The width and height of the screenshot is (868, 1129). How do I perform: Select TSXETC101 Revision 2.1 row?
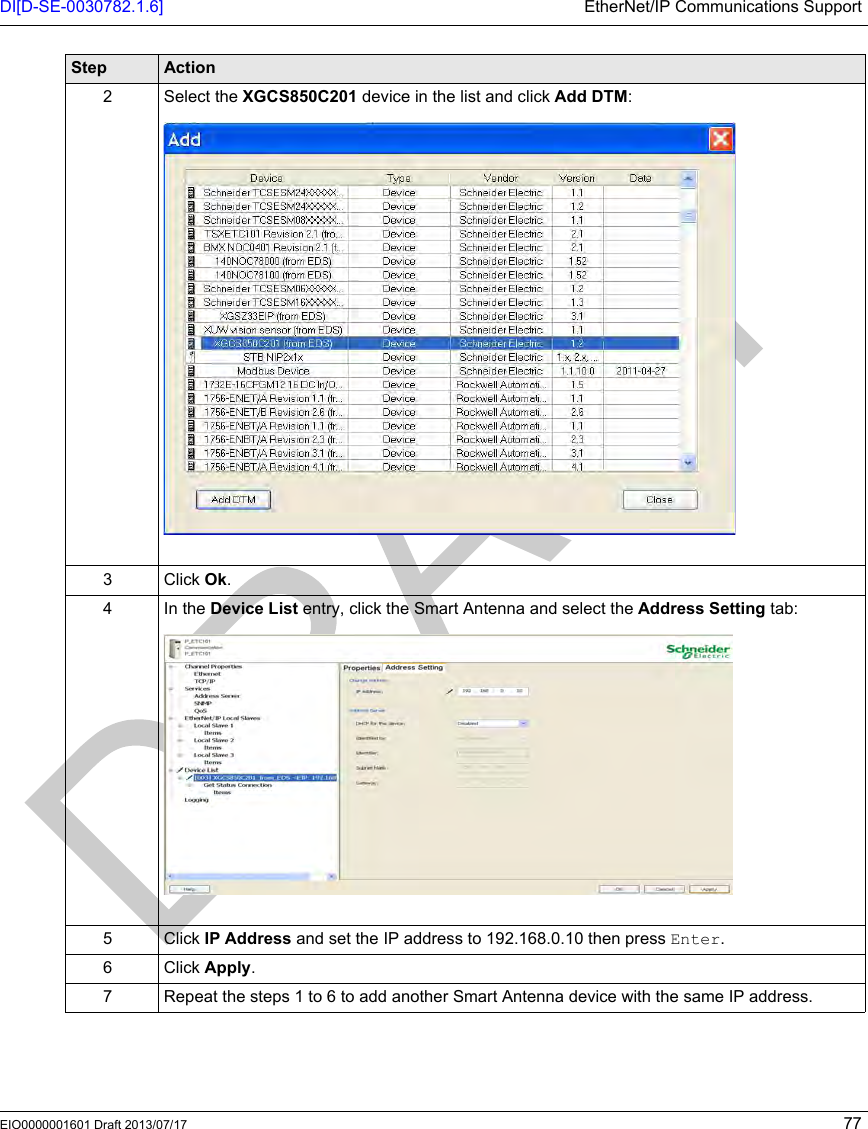point(432,234)
